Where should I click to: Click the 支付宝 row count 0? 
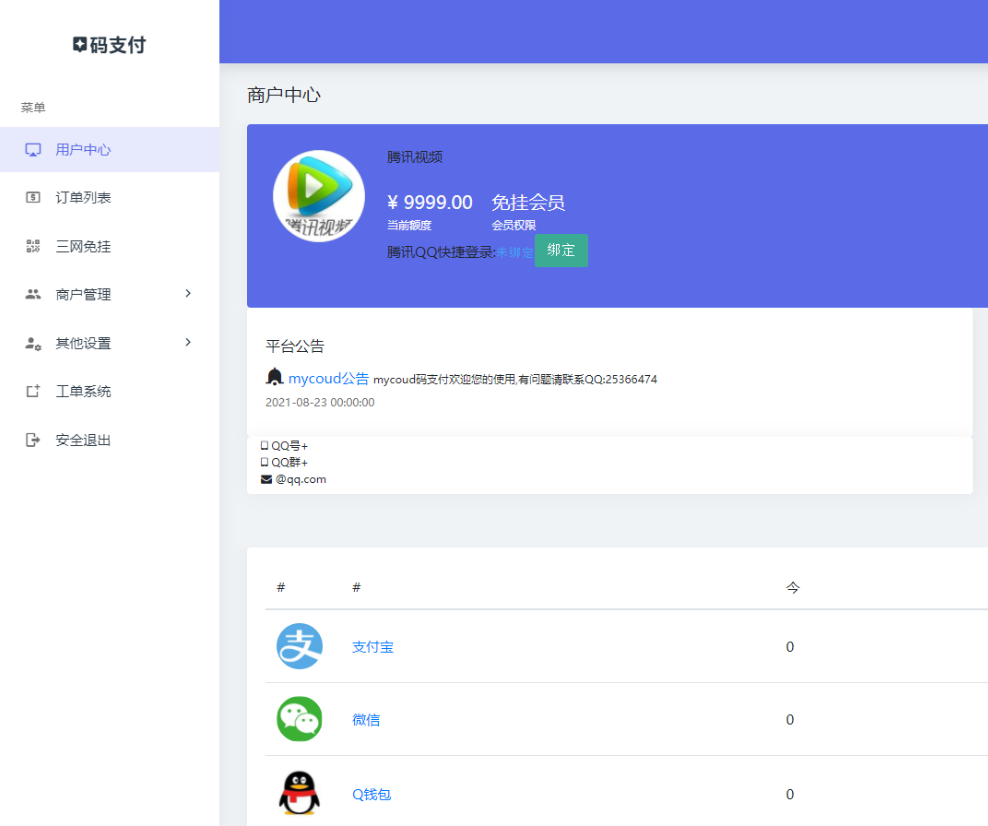[790, 647]
